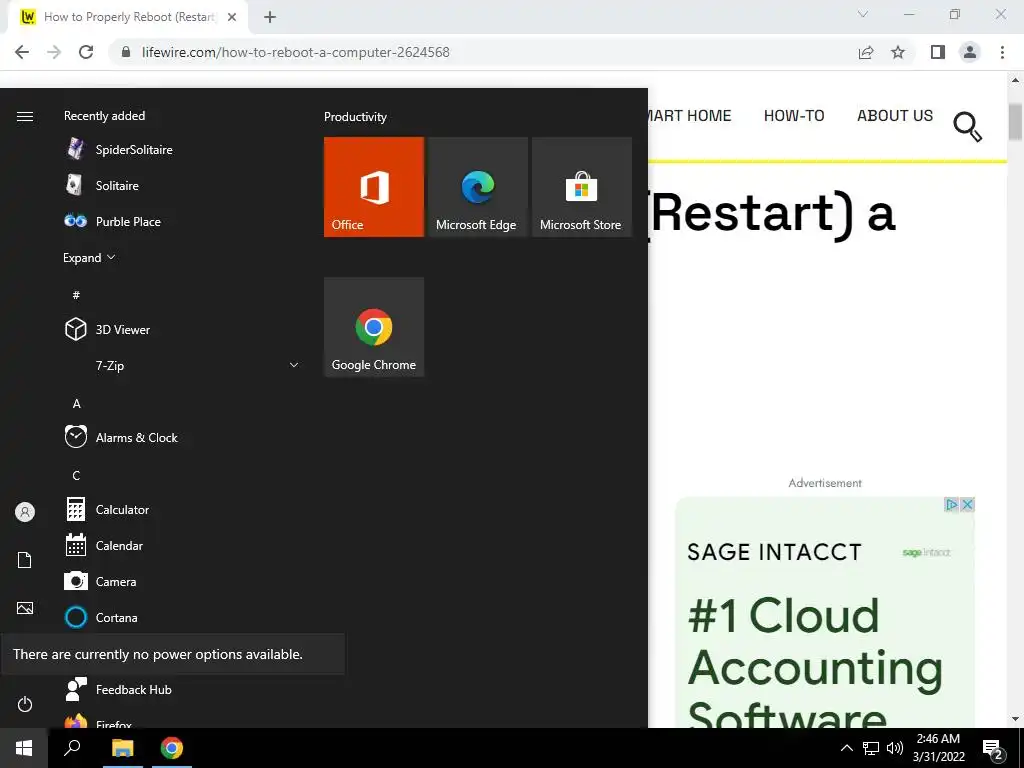Screen dimensions: 1024x768
Task: Open taskbar Search magnifier
Action: click(x=72, y=748)
